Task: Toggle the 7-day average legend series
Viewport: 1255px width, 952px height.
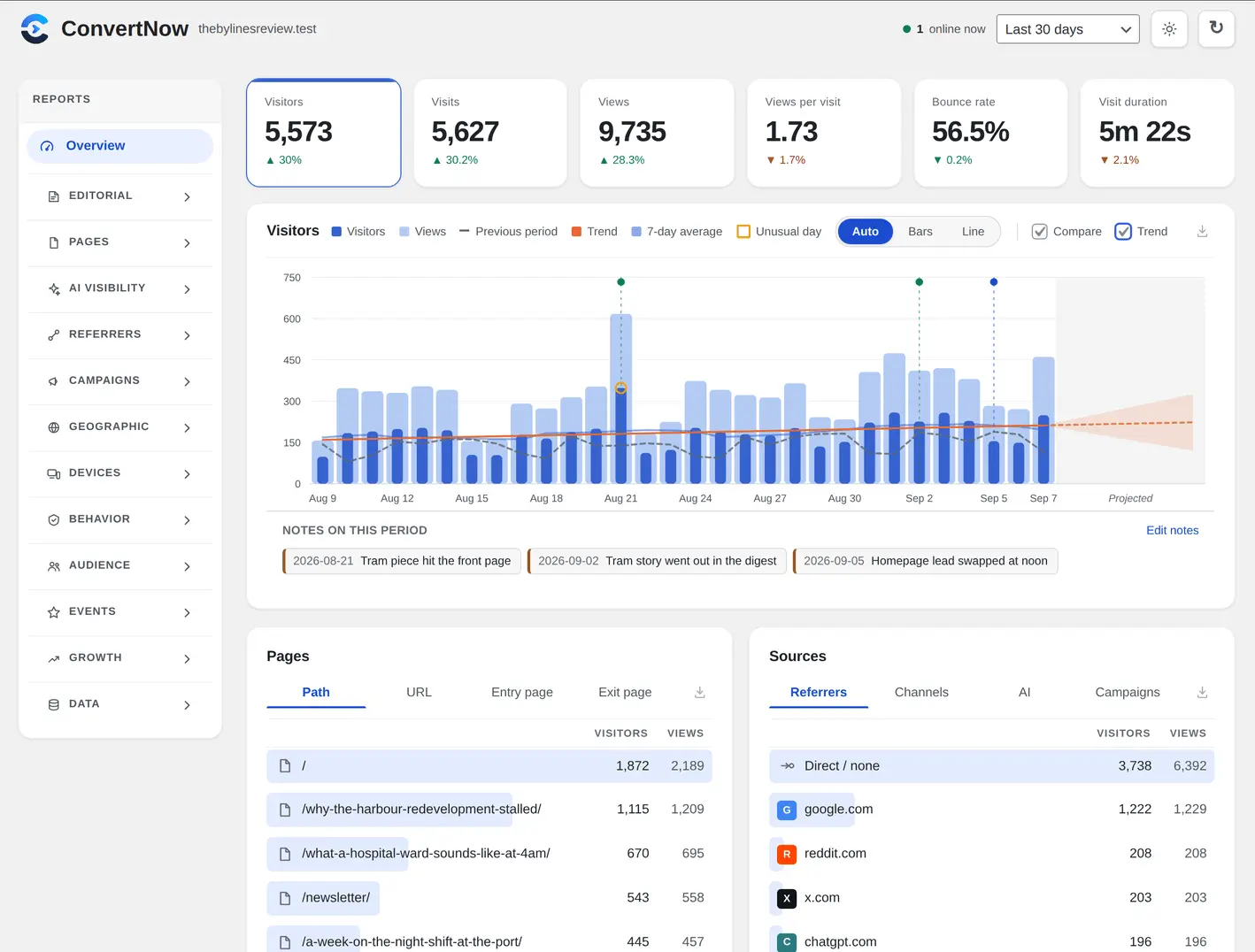Action: click(676, 232)
